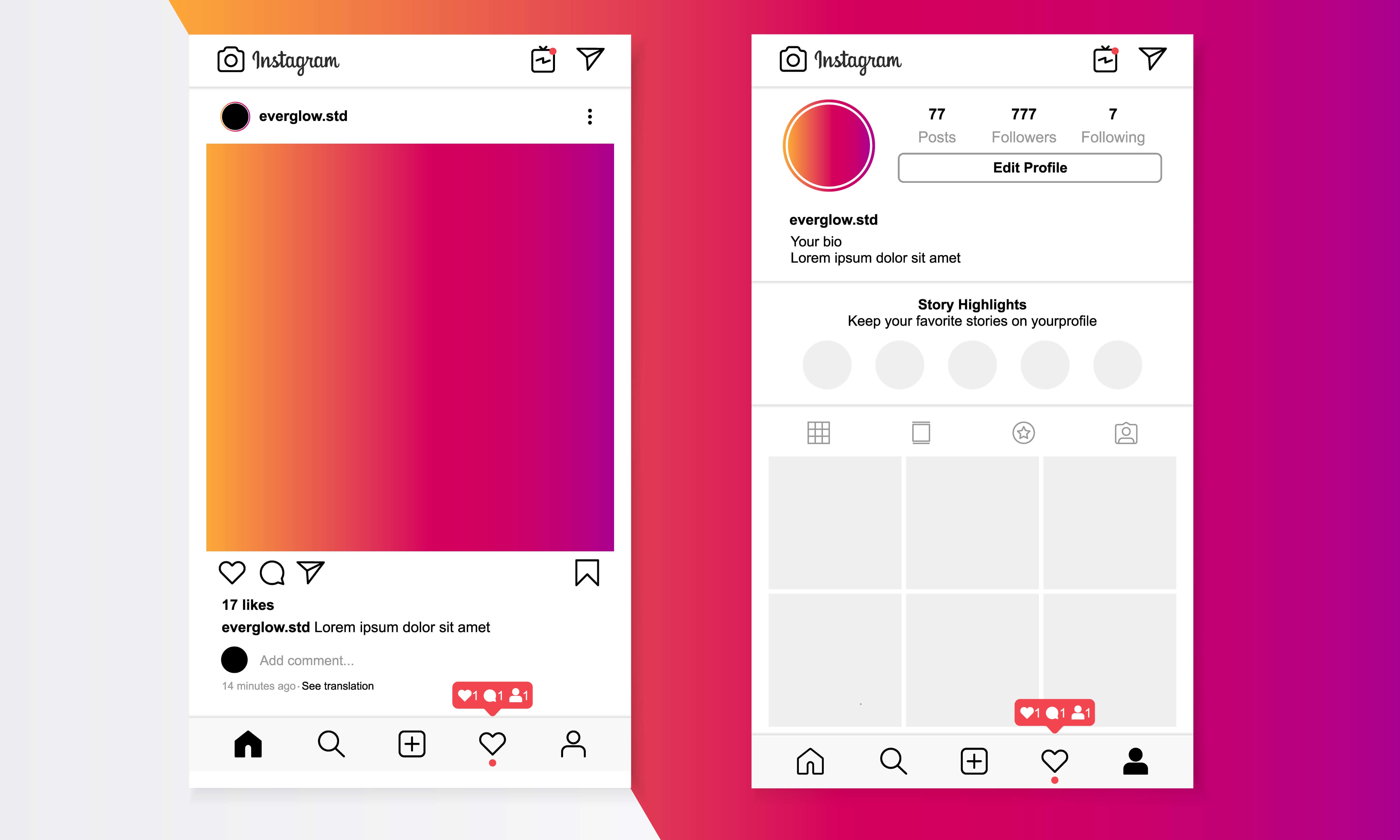Toggle saved/bookmarked posts tab
The height and width of the screenshot is (840, 1400).
(x=1025, y=433)
